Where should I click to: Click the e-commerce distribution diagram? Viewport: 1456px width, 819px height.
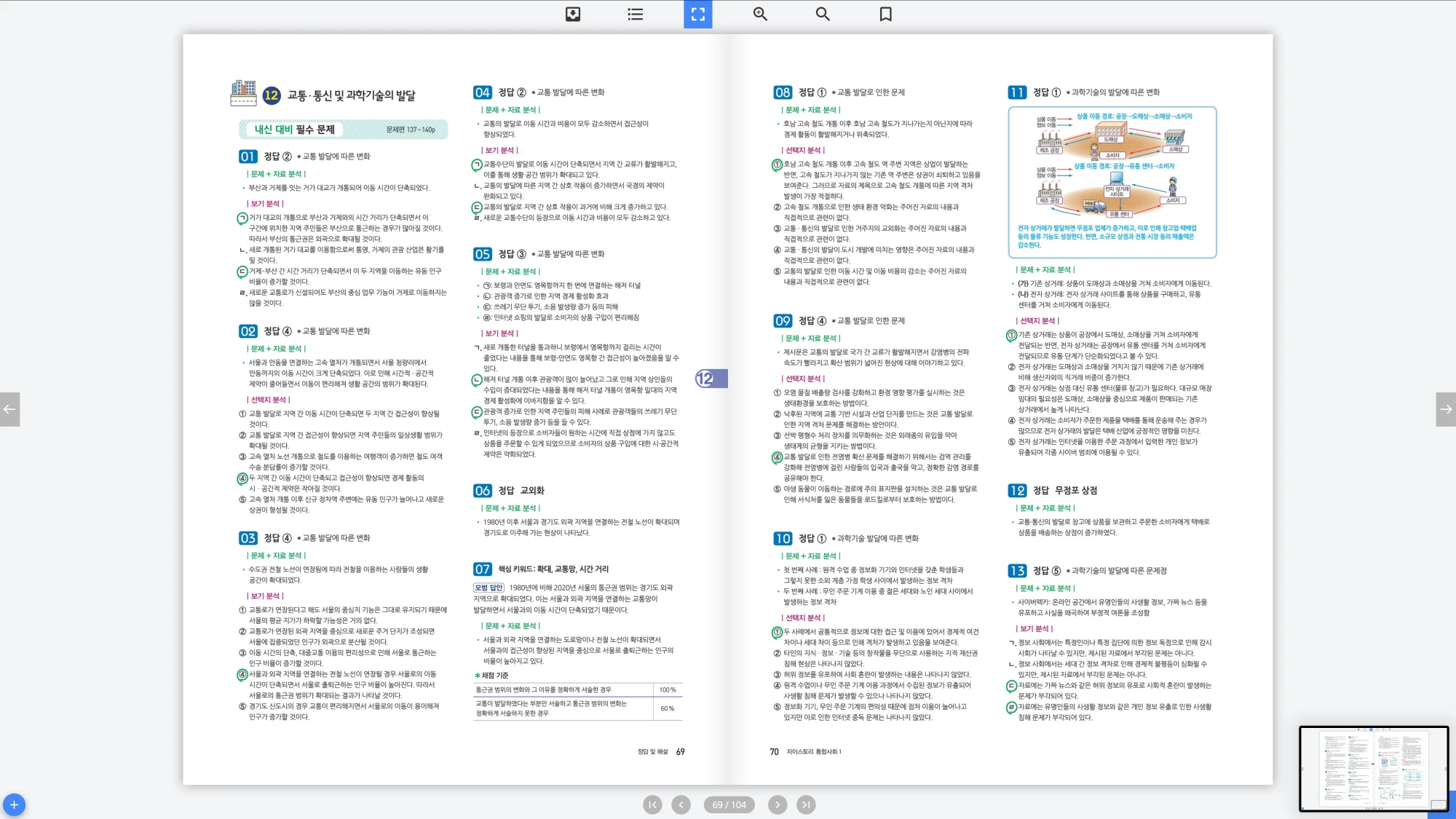1112,182
